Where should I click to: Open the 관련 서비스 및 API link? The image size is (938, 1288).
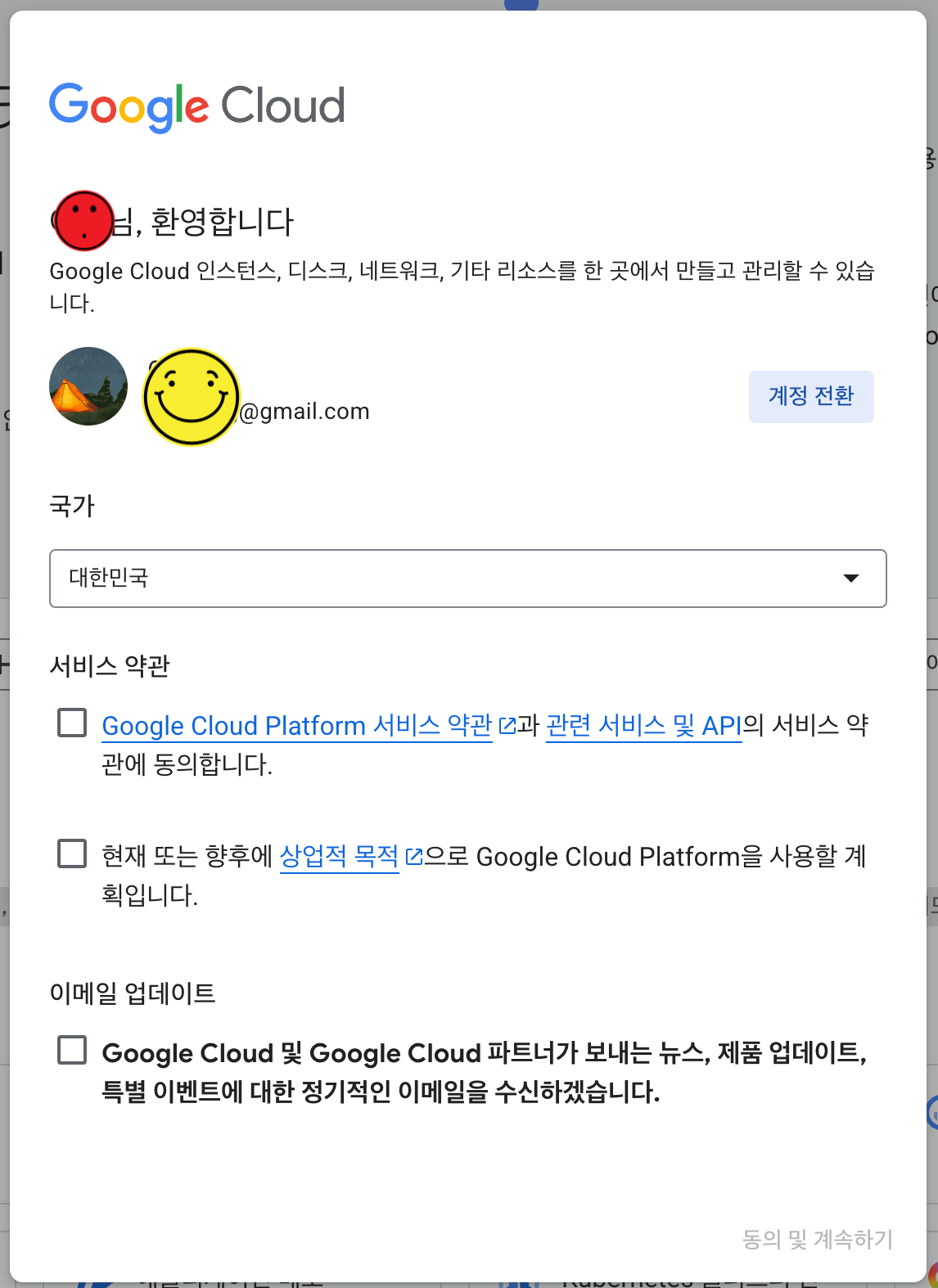tap(643, 726)
